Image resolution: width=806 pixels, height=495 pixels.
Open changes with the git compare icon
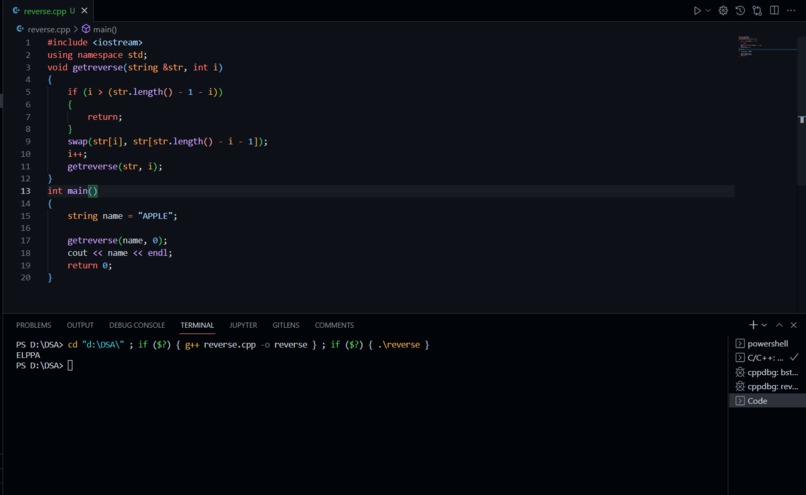(x=757, y=10)
